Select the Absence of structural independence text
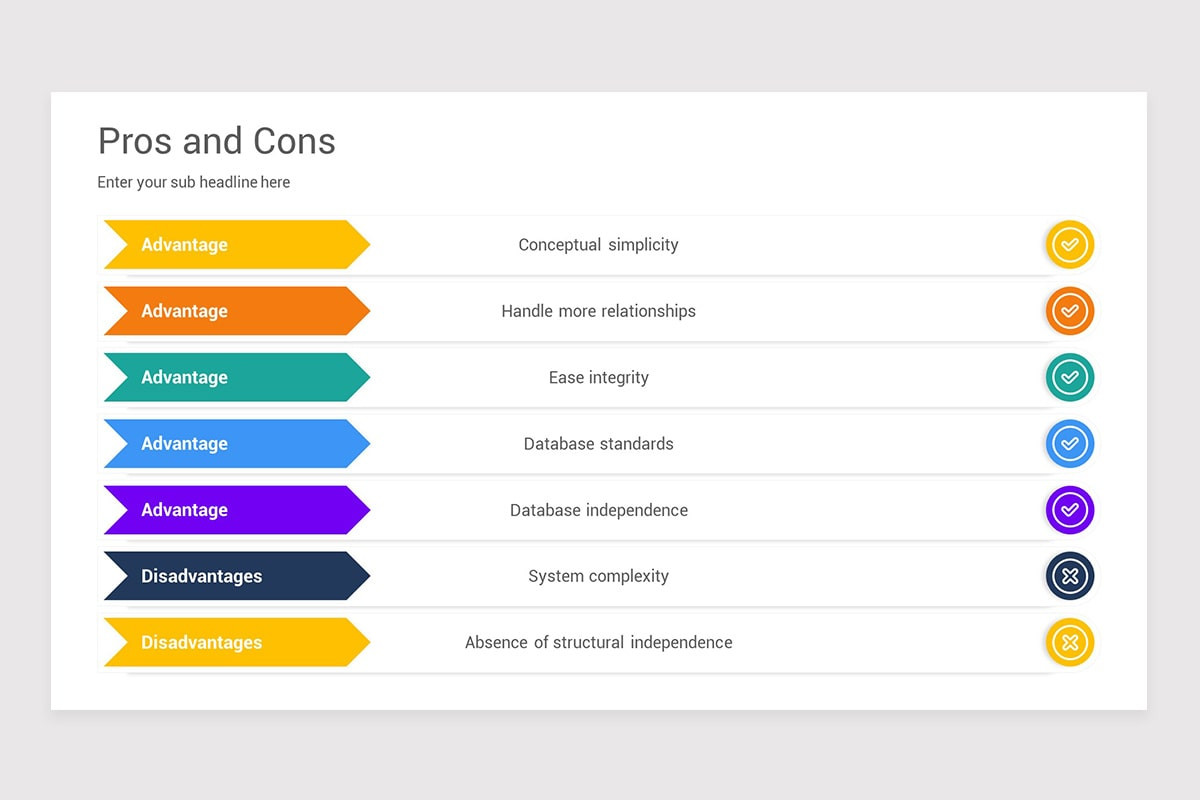Image resolution: width=1200 pixels, height=800 pixels. (598, 642)
